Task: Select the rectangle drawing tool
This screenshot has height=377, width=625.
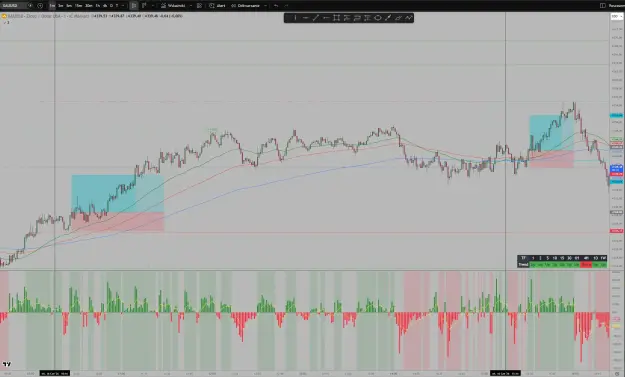Action: (x=336, y=18)
